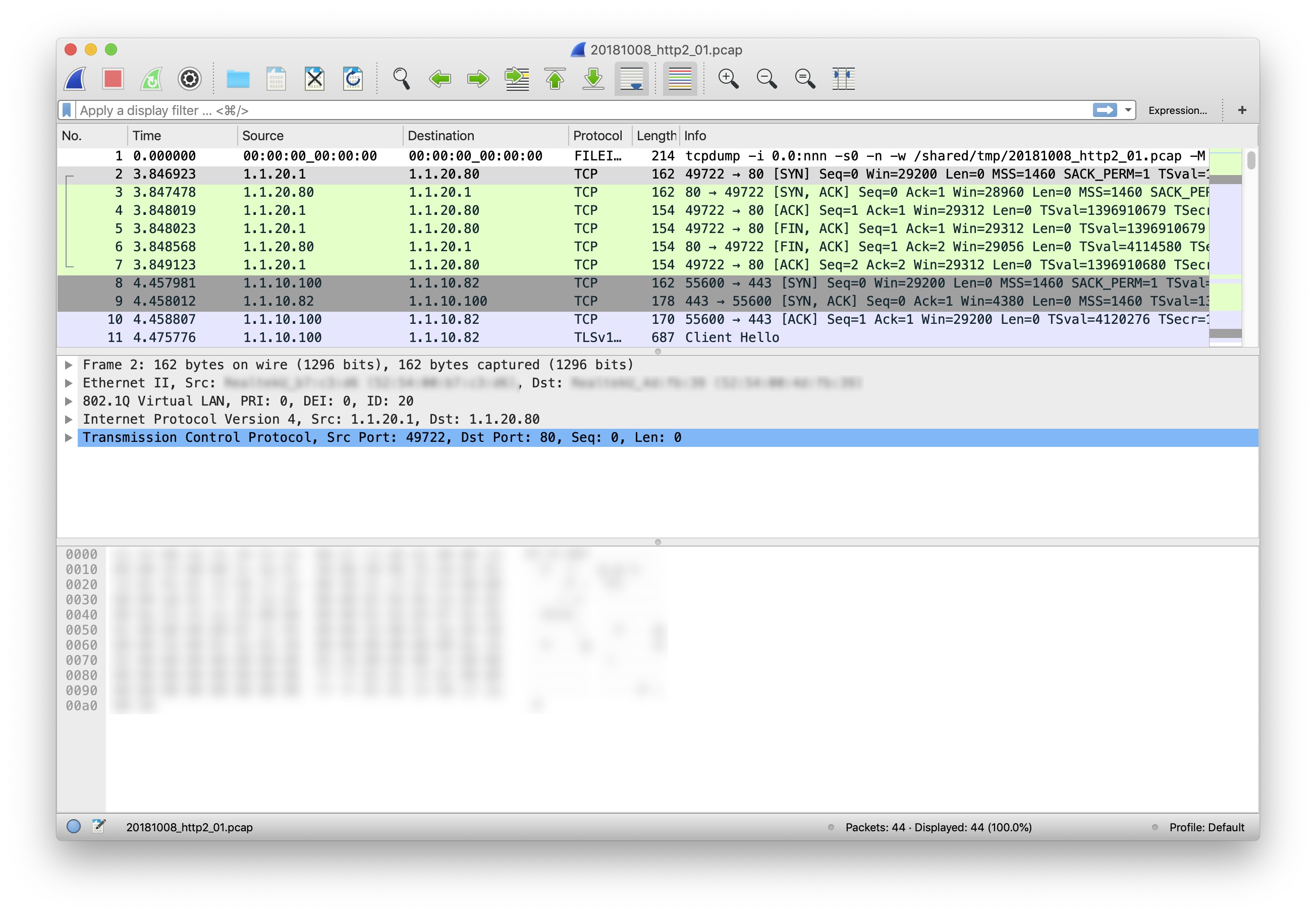
Task: Open the display filter bookmarks
Action: coord(68,110)
